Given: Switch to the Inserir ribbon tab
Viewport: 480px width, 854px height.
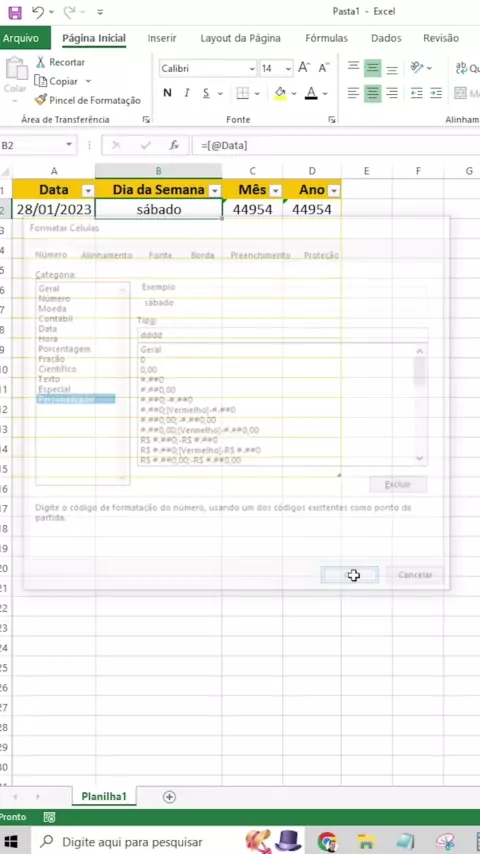Looking at the screenshot, I should pos(162,38).
